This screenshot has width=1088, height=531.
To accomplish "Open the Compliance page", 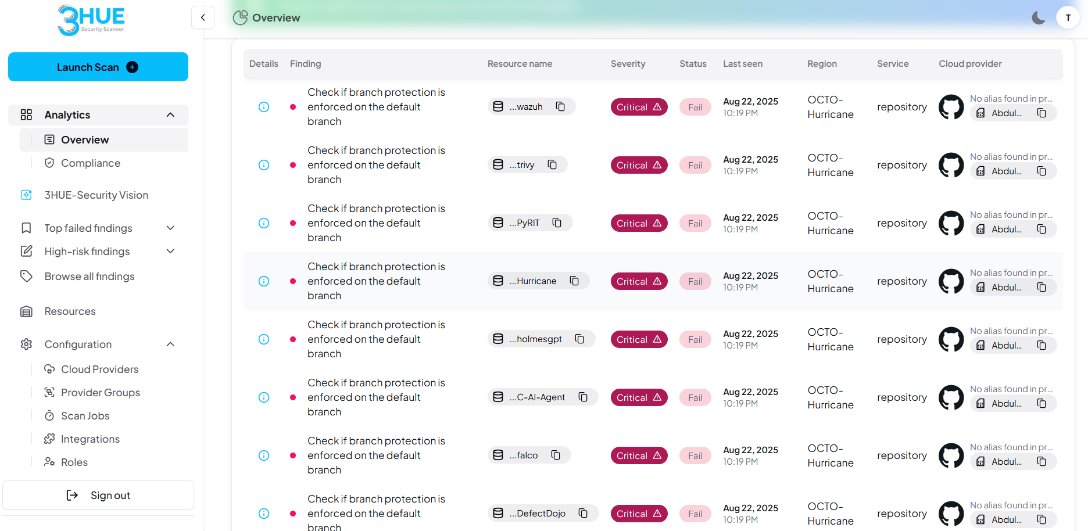I will (90, 163).
